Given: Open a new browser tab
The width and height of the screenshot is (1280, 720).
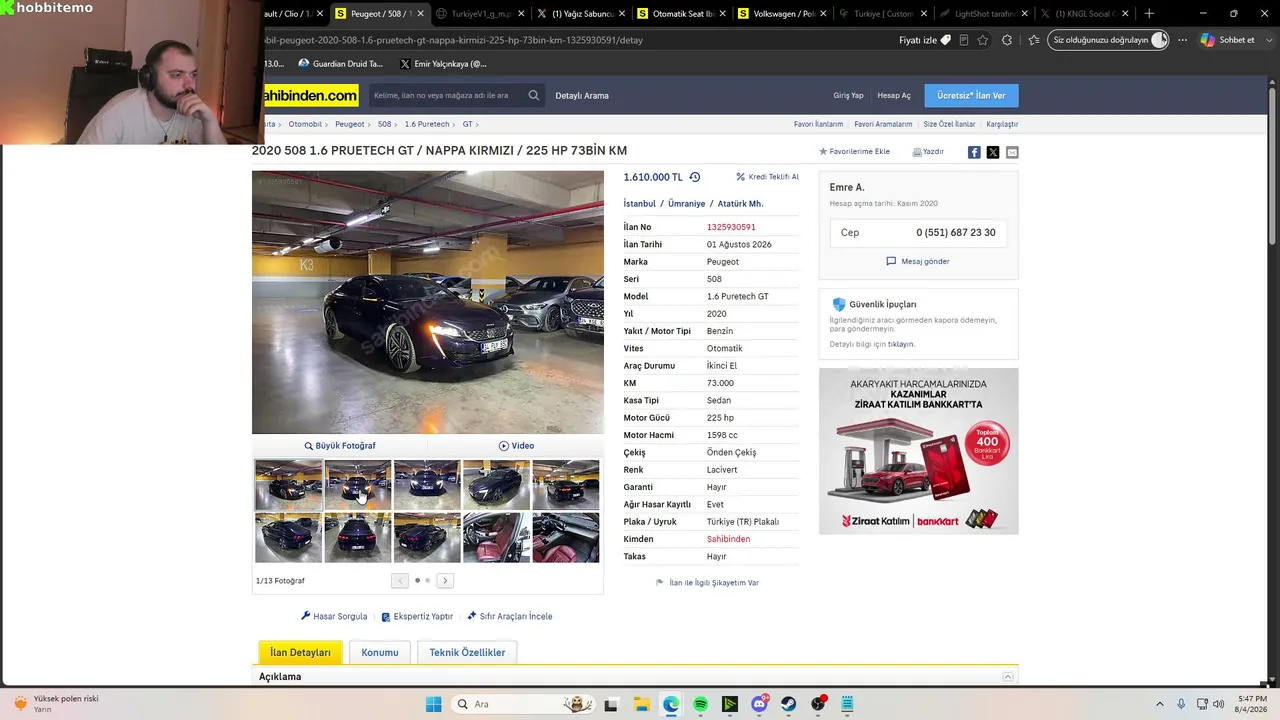Looking at the screenshot, I should pyautogui.click(x=1149, y=14).
